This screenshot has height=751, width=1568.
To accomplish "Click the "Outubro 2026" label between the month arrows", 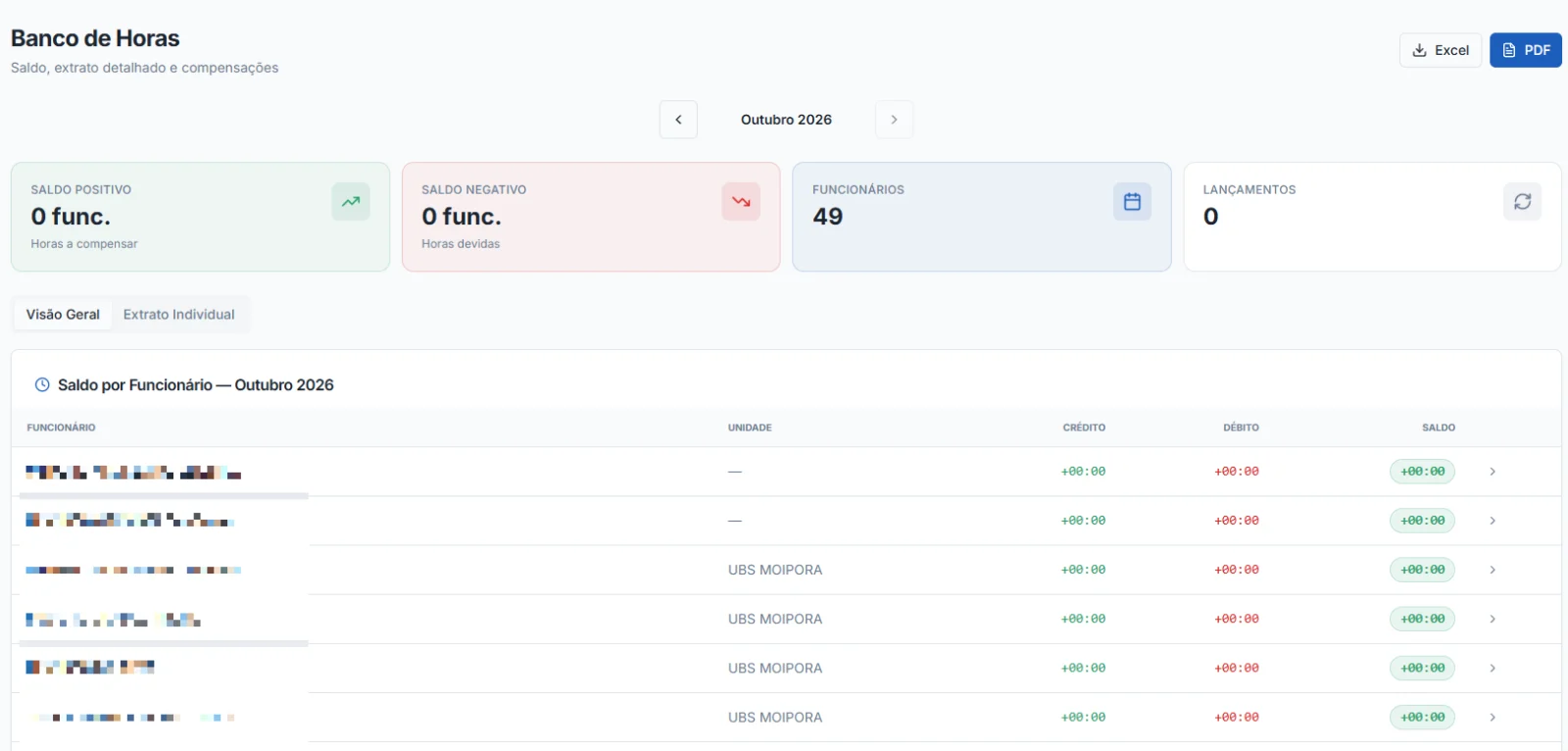I will pyautogui.click(x=786, y=120).
